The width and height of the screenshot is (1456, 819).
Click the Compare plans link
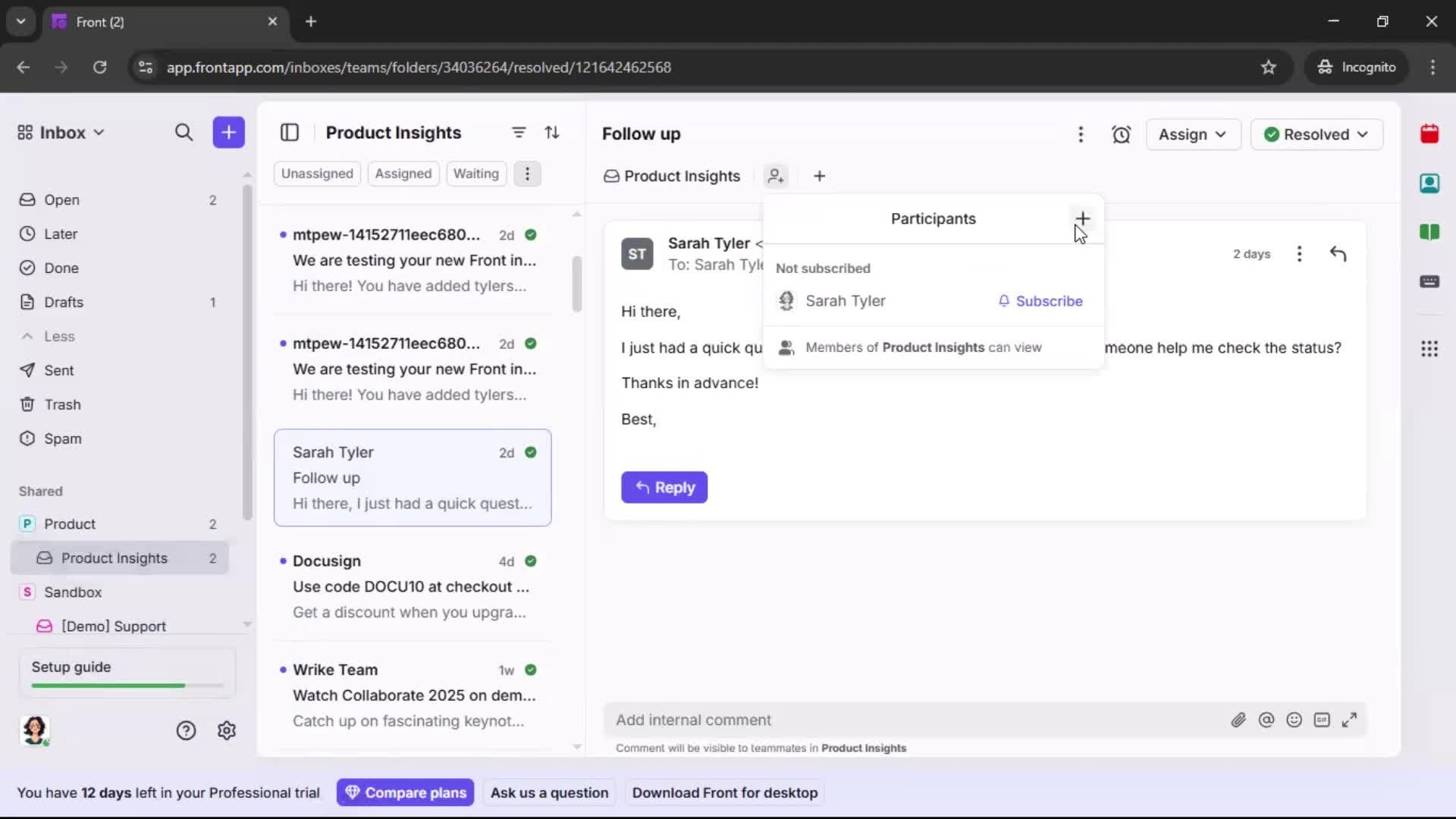pyautogui.click(x=406, y=792)
